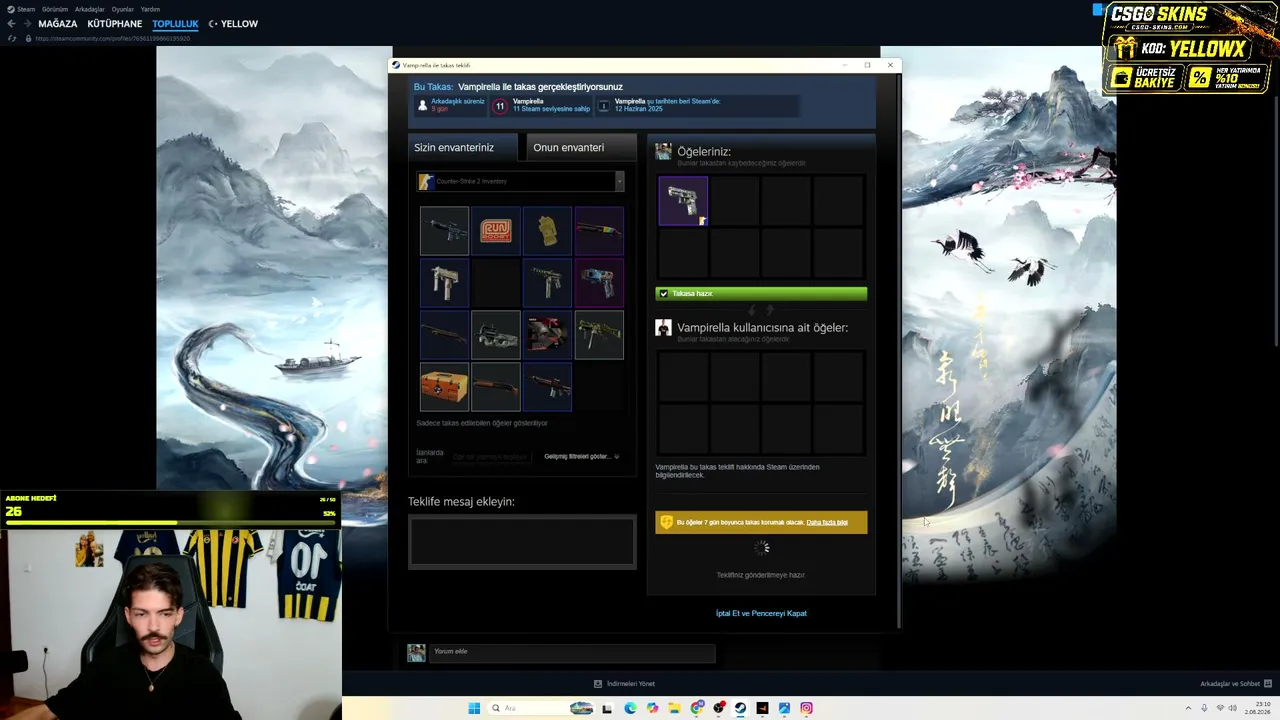The height and width of the screenshot is (720, 1280).
Task: Open the Windows Start menu
Action: pos(474,708)
